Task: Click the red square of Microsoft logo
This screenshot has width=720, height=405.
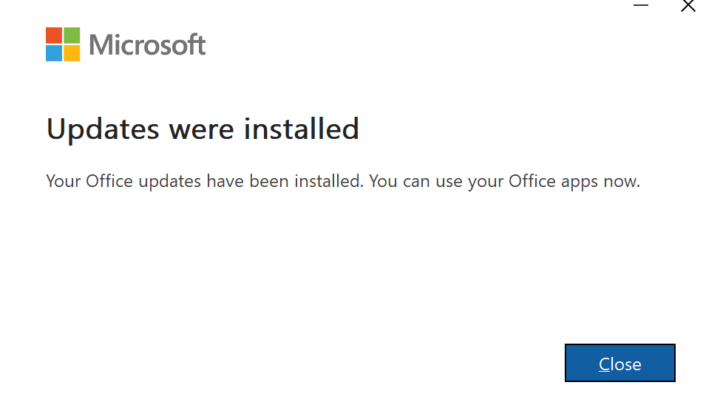Action: [54, 35]
